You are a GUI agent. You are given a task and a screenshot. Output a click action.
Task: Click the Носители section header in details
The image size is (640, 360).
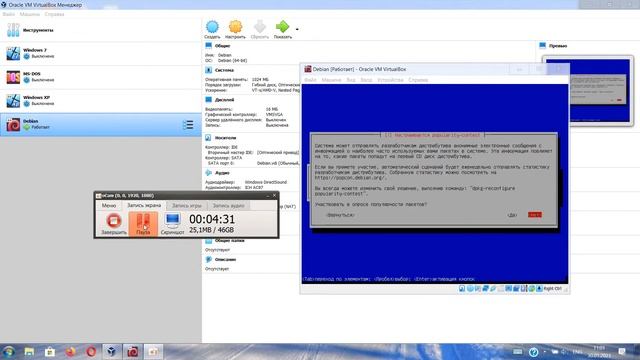(225, 138)
